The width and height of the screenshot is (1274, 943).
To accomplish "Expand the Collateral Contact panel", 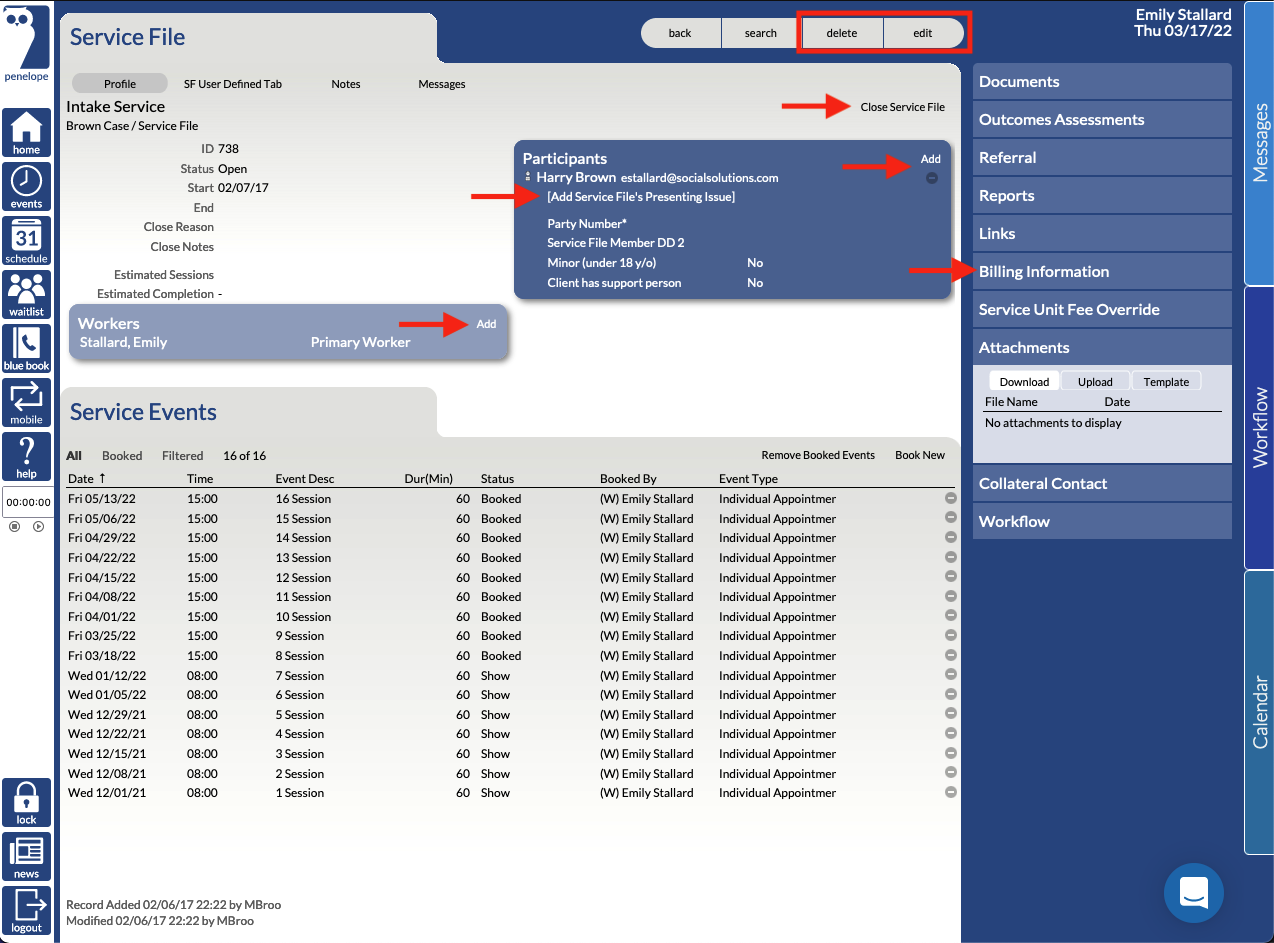I will (1102, 484).
